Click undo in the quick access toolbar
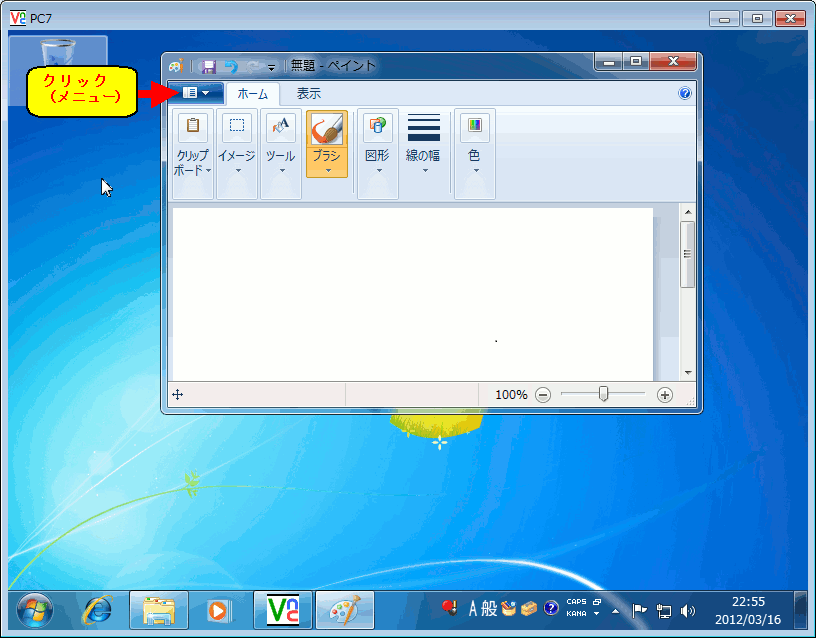Screen dimensions: 816x638 [x=231, y=66]
